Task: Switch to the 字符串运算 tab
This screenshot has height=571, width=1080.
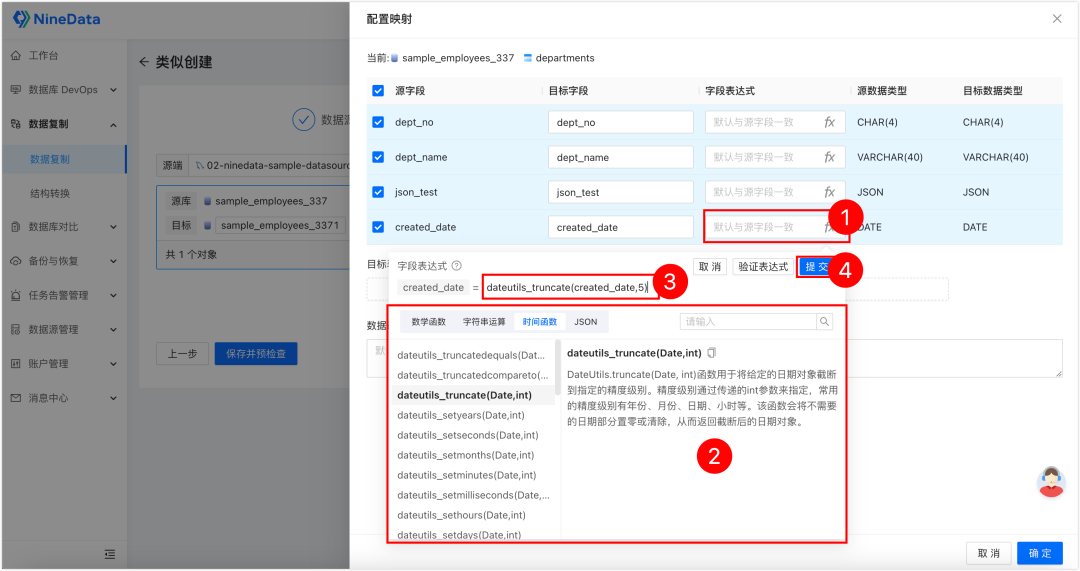Action: click(x=484, y=322)
